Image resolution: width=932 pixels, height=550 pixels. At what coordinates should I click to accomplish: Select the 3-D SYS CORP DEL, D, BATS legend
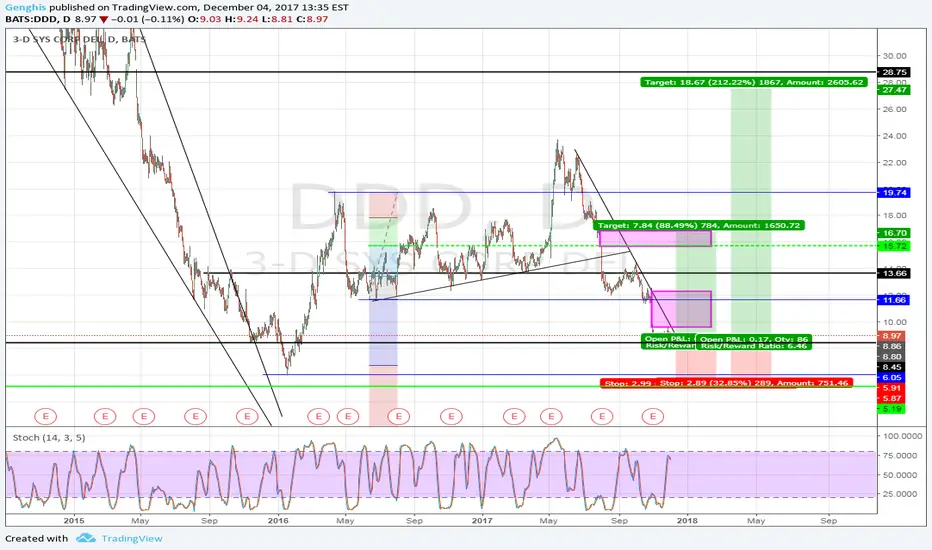point(79,39)
